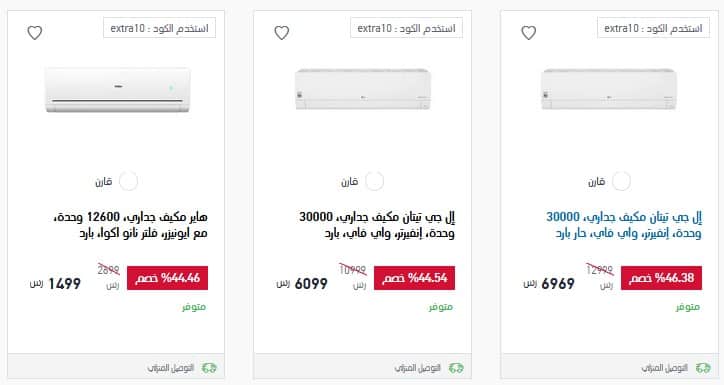Click delivery truck icon on LG 6969 card
Image resolution: width=724 pixels, height=385 pixels.
point(703,368)
